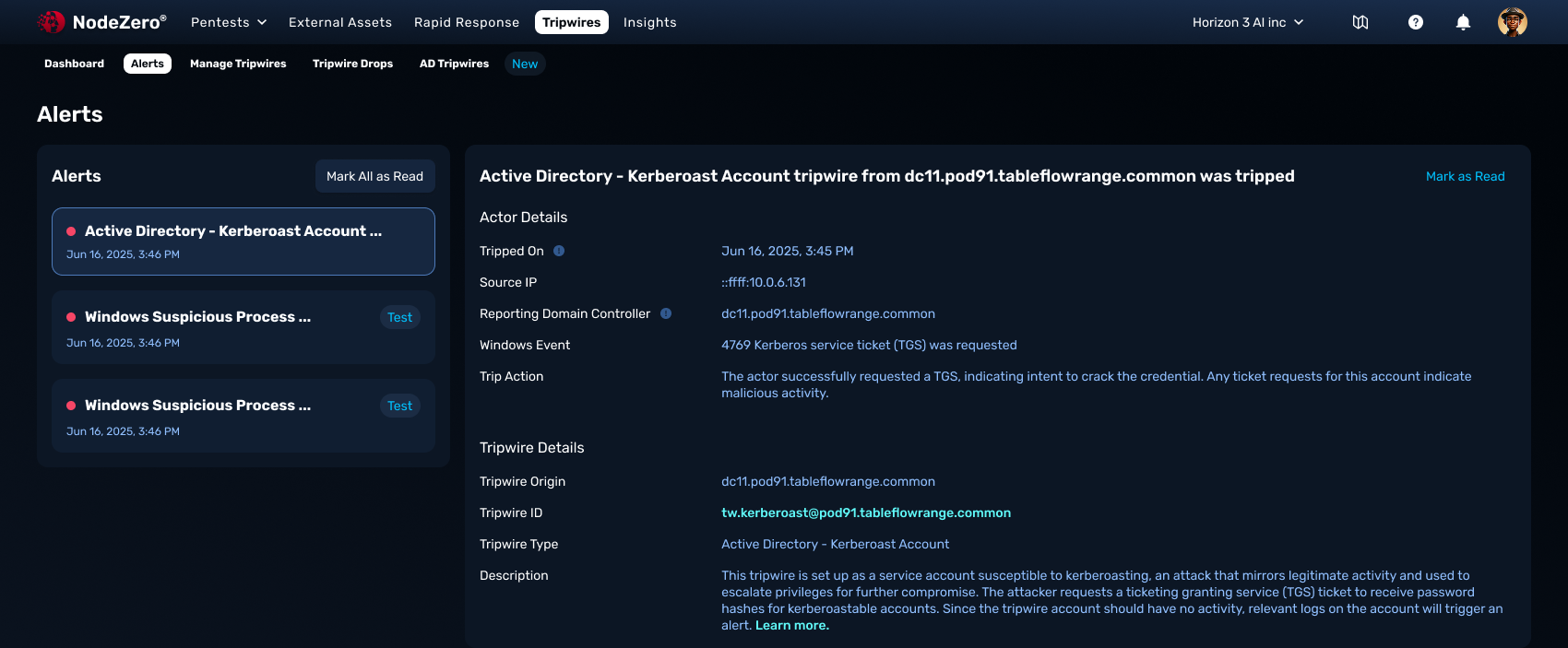
Task: Open the notifications bell
Action: (x=1463, y=22)
